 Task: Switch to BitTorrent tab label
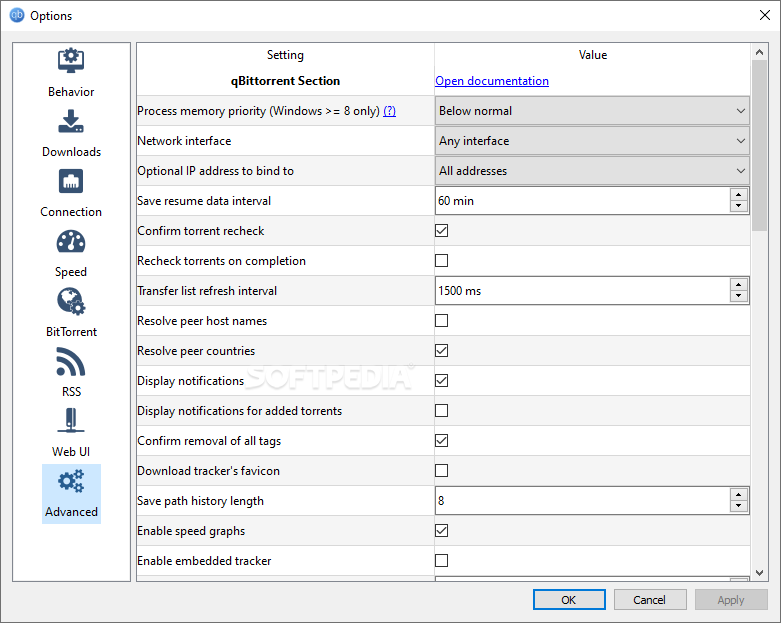[71, 332]
